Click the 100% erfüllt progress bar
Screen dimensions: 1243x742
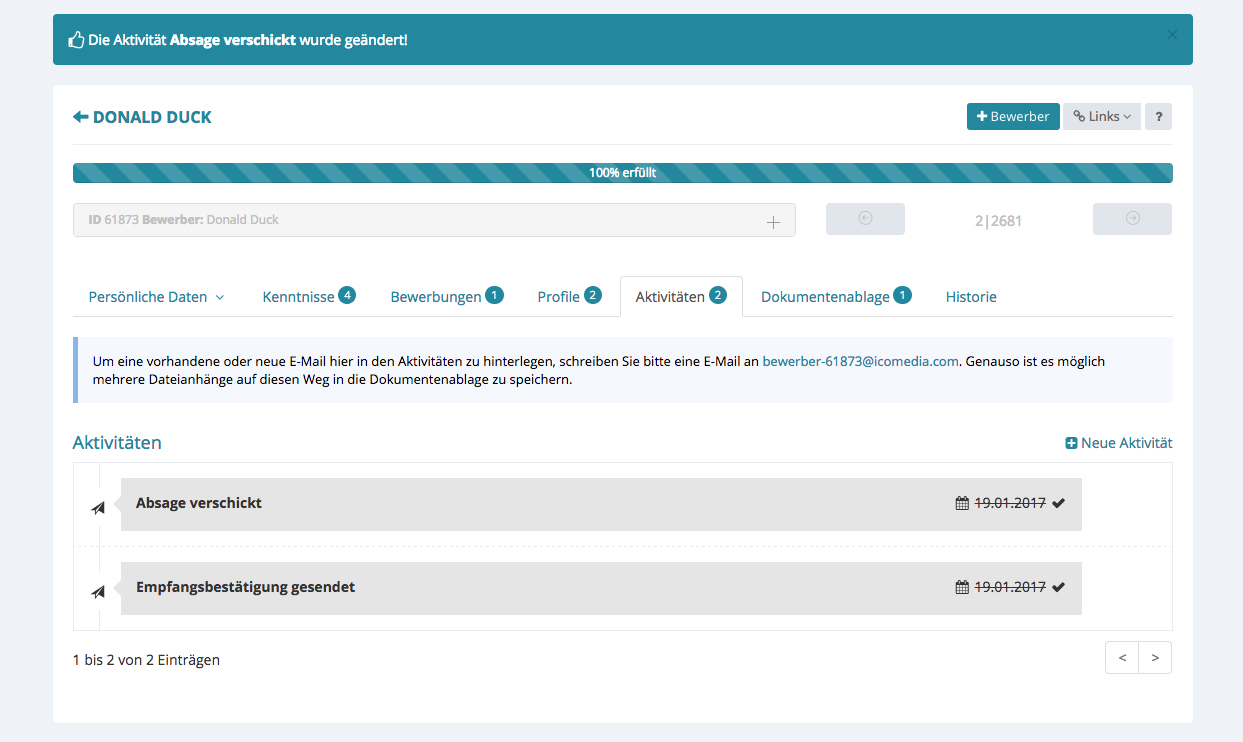(x=622, y=173)
